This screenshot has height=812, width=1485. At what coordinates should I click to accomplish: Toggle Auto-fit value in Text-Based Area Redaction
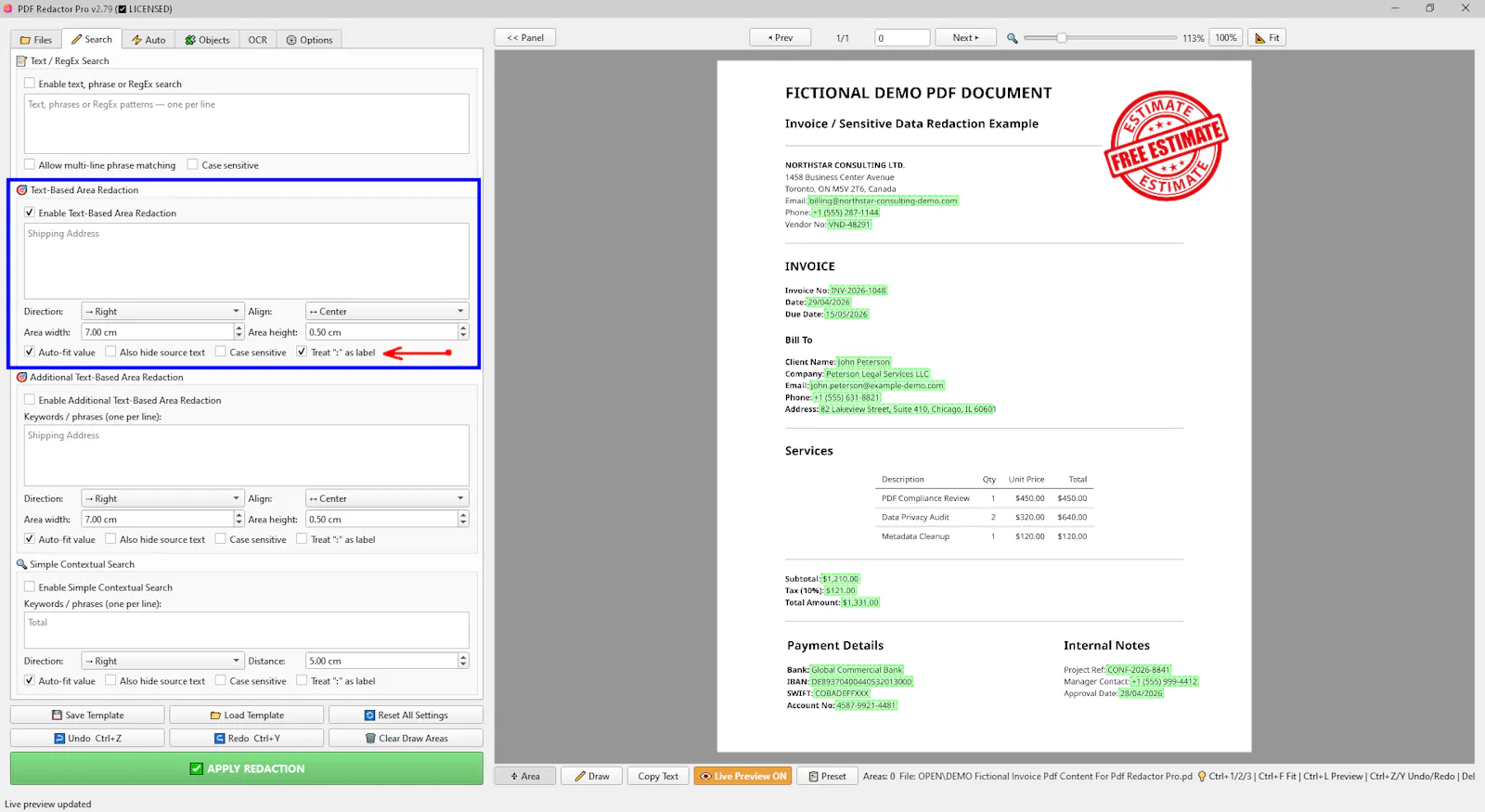click(x=30, y=352)
